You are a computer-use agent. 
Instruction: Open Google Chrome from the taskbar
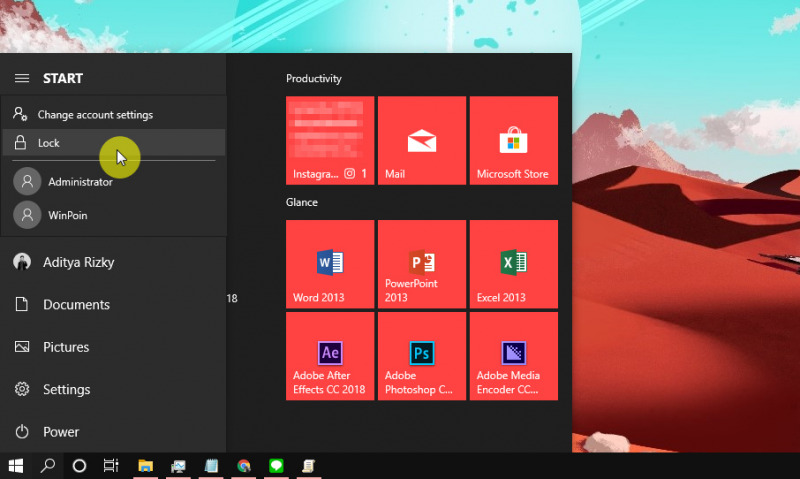[x=244, y=466]
